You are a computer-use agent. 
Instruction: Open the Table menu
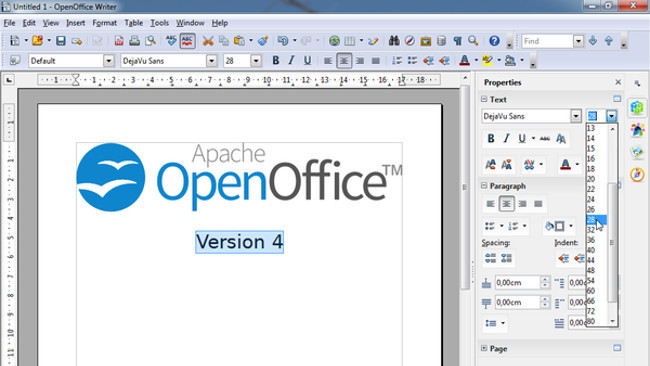pyautogui.click(x=133, y=23)
